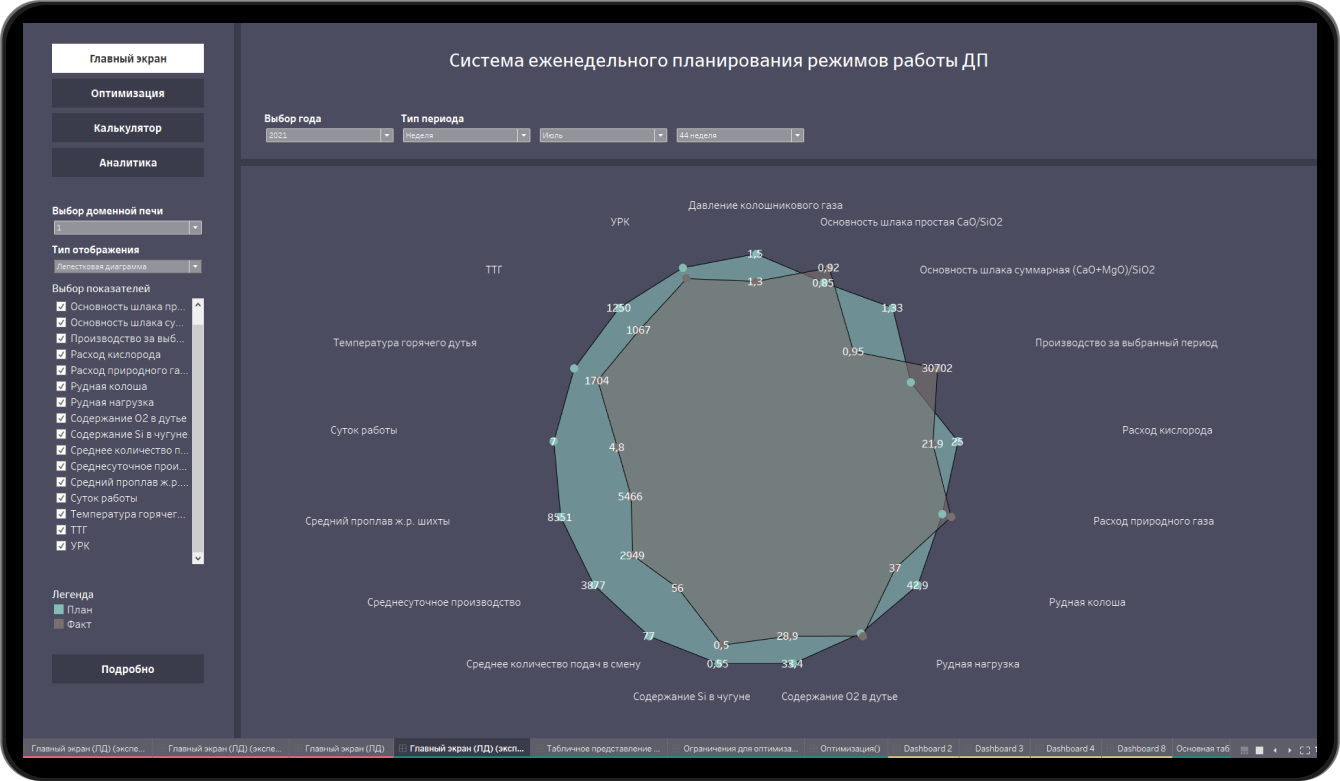The width and height of the screenshot is (1340, 781).
Task: Click the presentation mode fullscreen icon
Action: pos(1304,749)
